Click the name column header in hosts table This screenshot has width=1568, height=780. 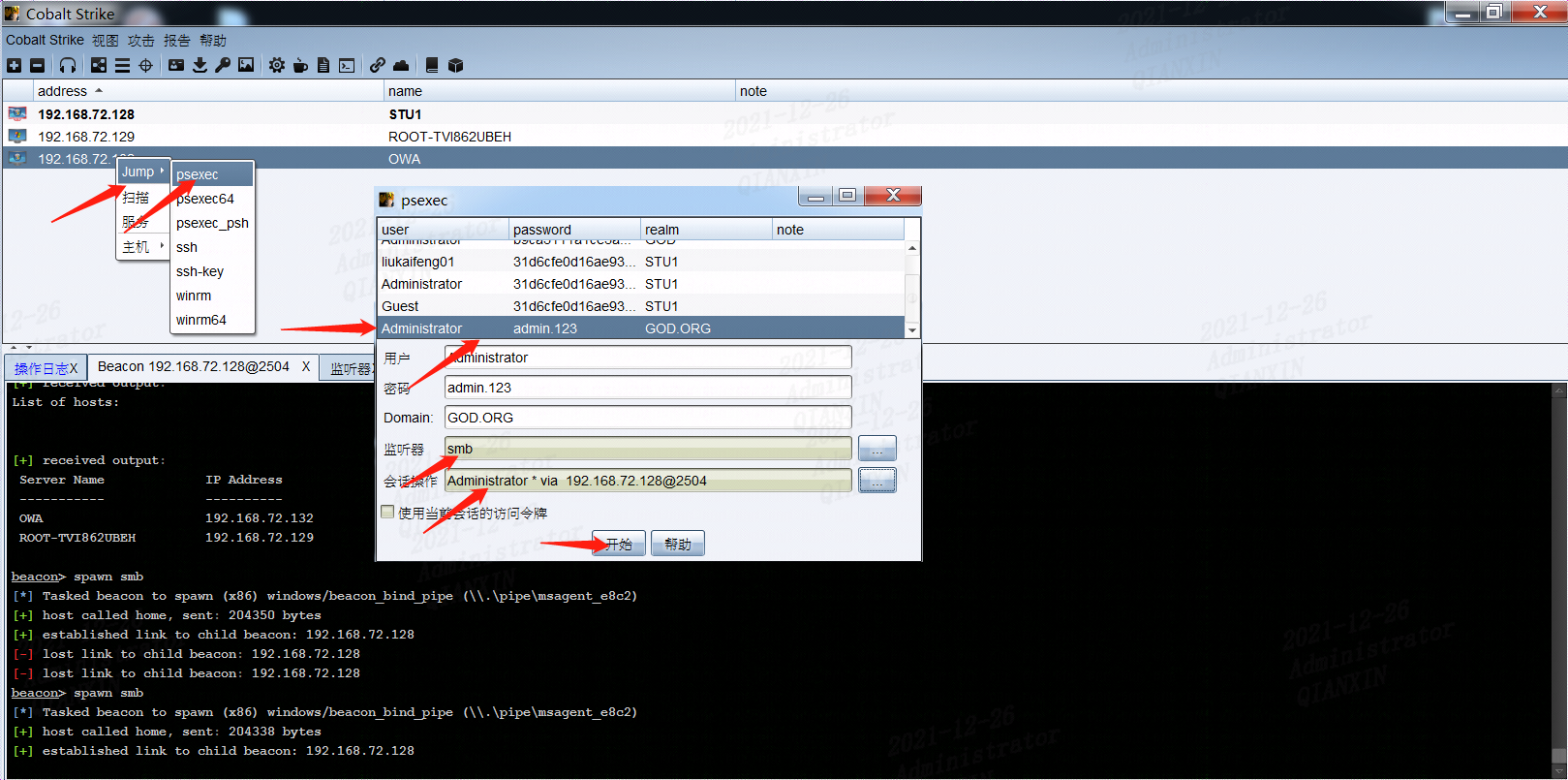tap(560, 91)
